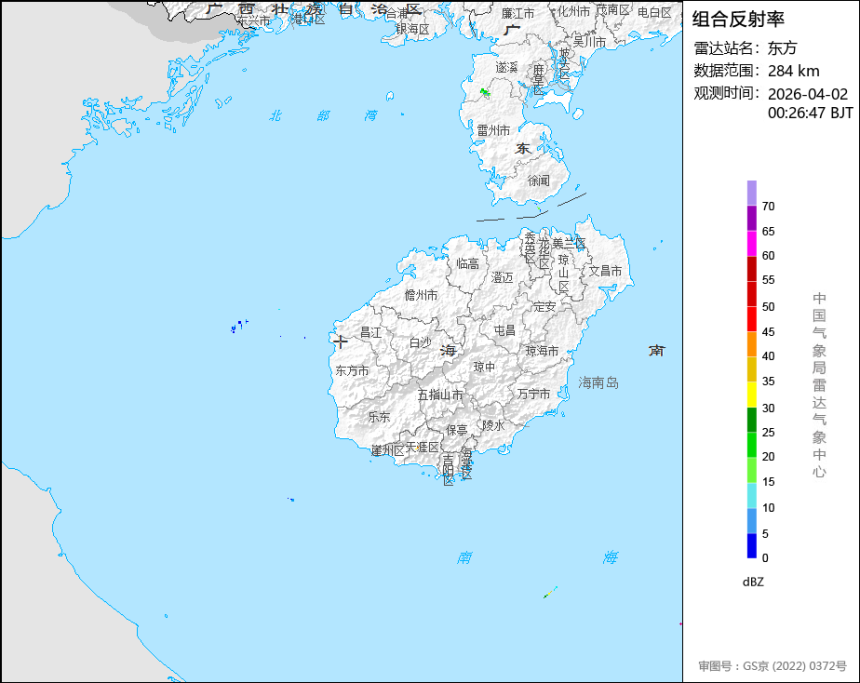Click the 乐东 map label

tap(379, 417)
